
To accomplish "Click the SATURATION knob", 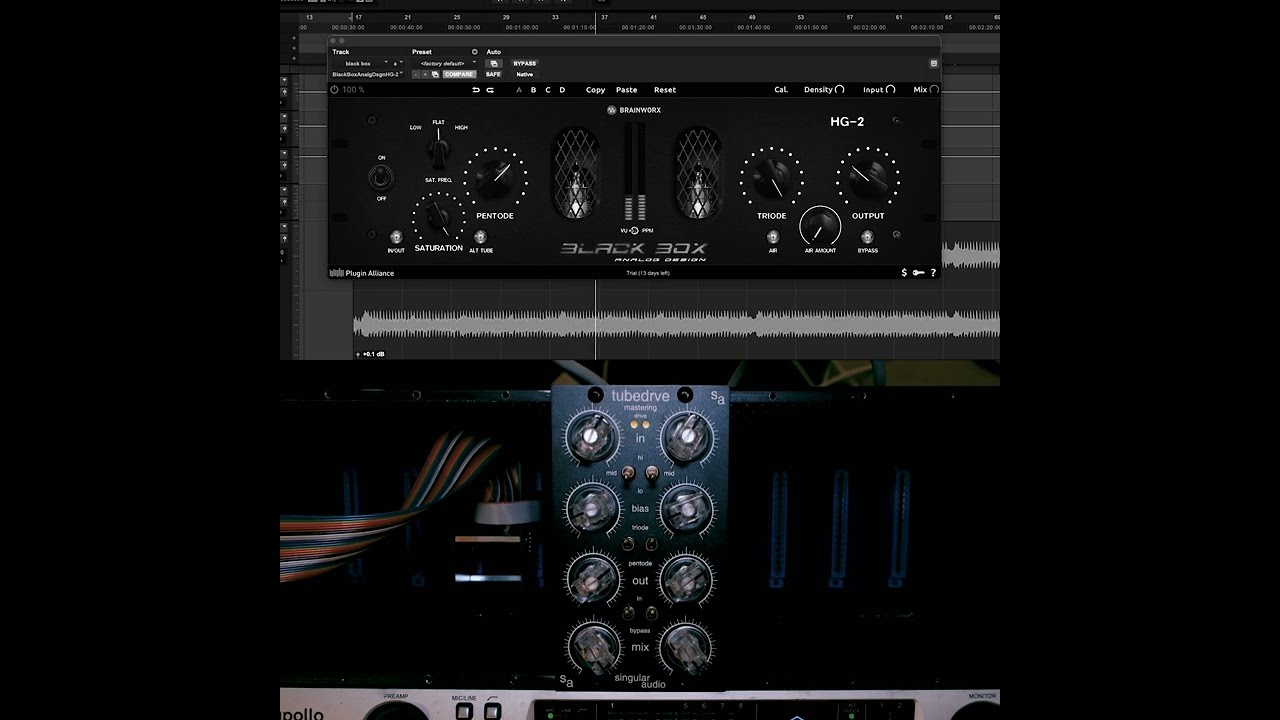I will tap(438, 217).
